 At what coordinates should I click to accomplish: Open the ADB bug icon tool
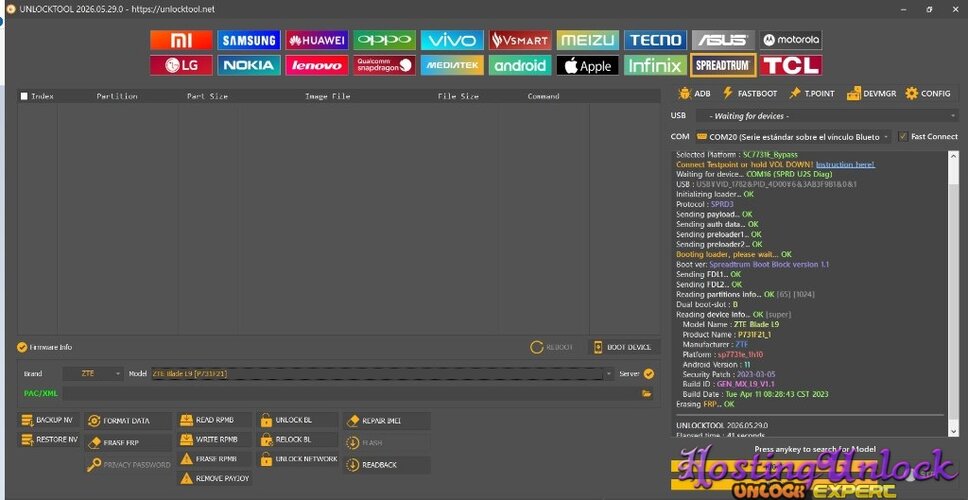[694, 93]
